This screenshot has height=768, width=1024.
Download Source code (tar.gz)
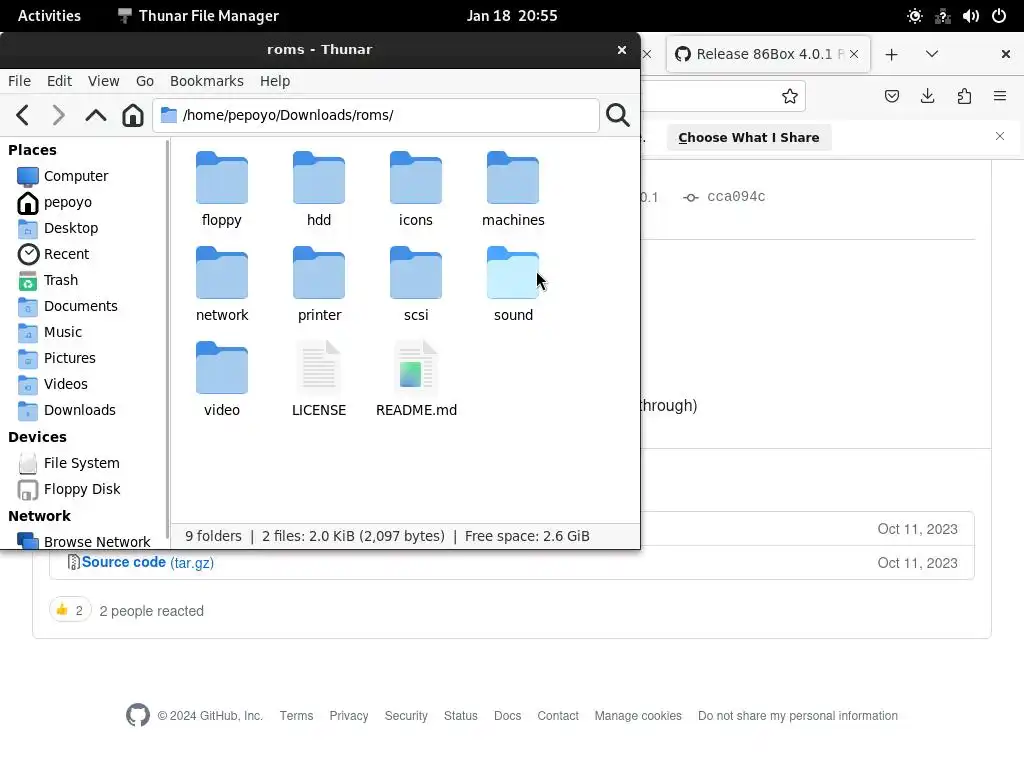tap(148, 563)
